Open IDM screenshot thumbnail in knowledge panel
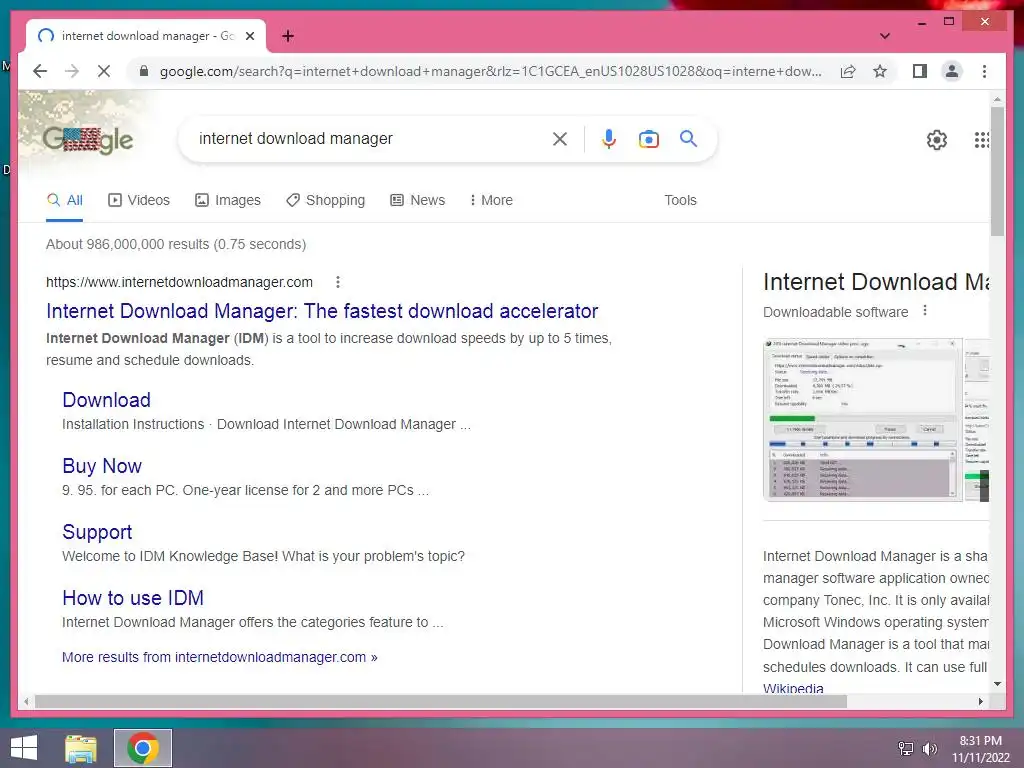1024x768 pixels. tap(862, 420)
